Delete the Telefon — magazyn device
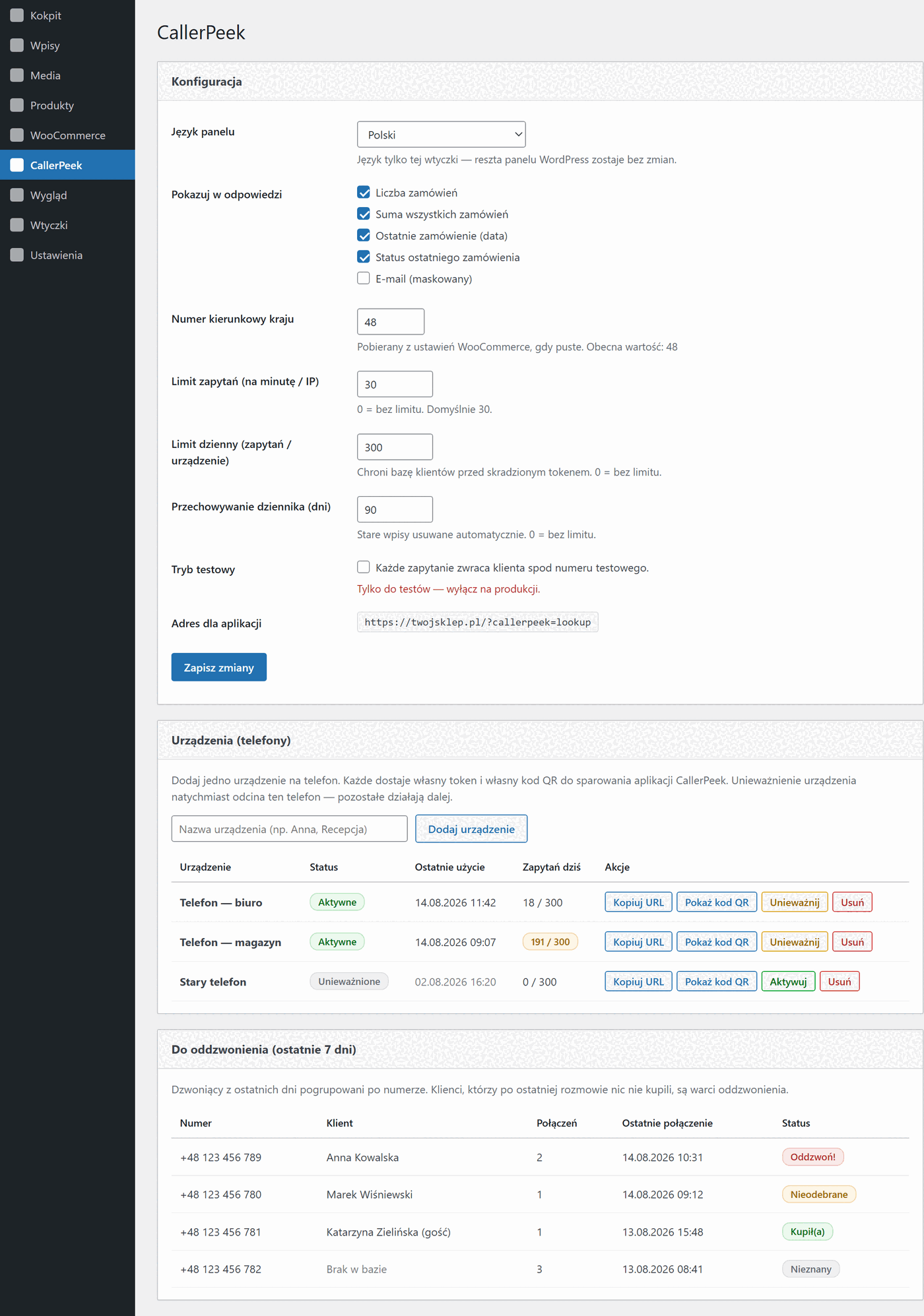The image size is (924, 1316). click(852, 942)
